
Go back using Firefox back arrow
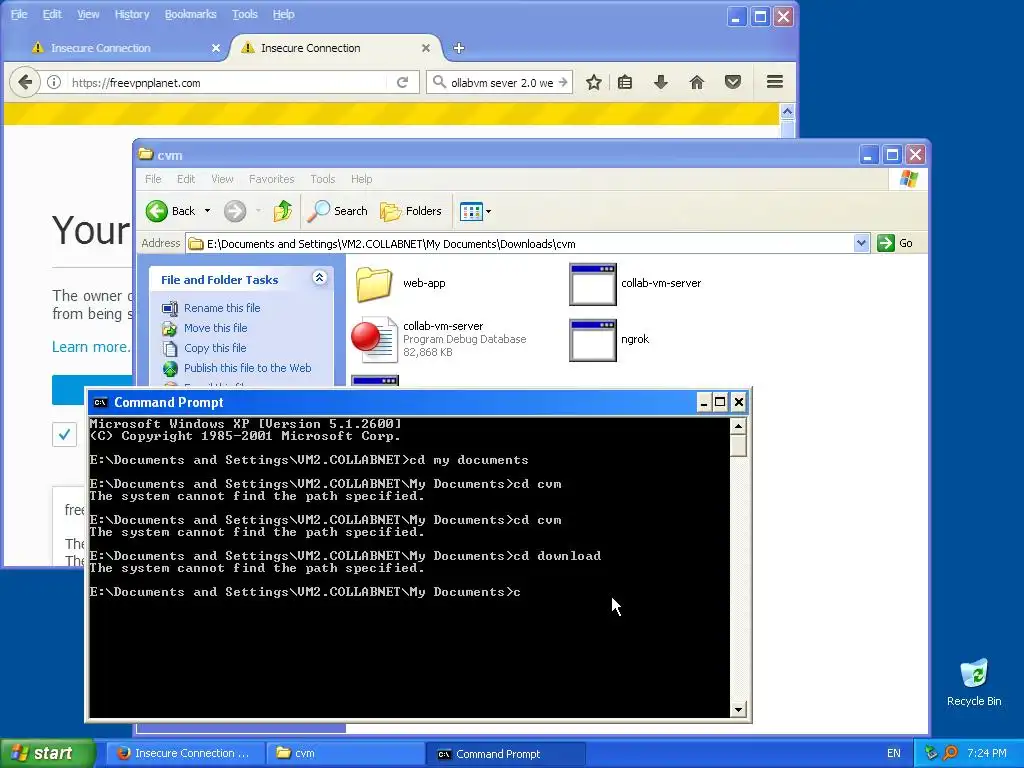pos(25,82)
